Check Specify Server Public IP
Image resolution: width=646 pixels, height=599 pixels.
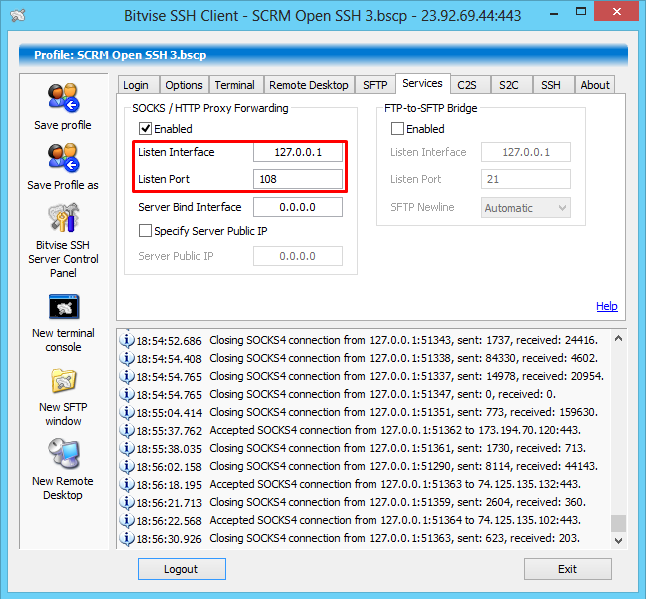(145, 231)
